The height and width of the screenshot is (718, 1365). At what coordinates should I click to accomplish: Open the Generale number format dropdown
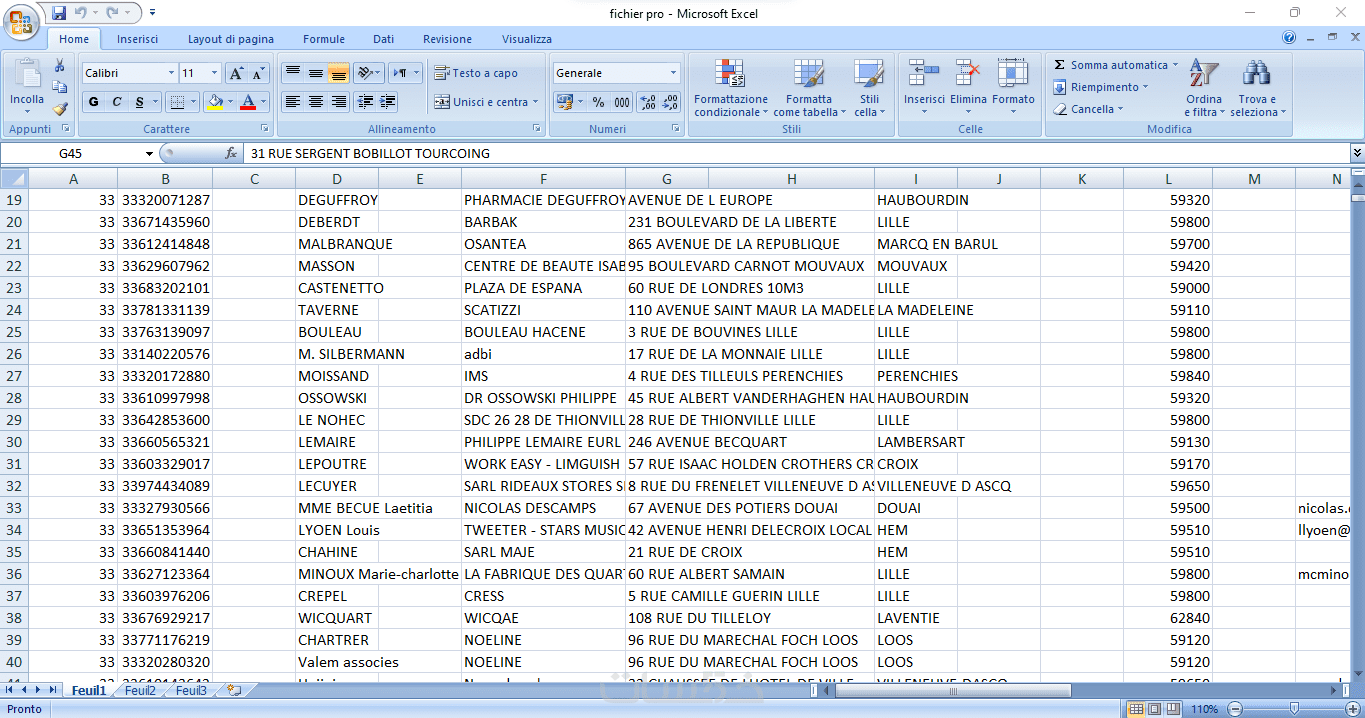[673, 73]
